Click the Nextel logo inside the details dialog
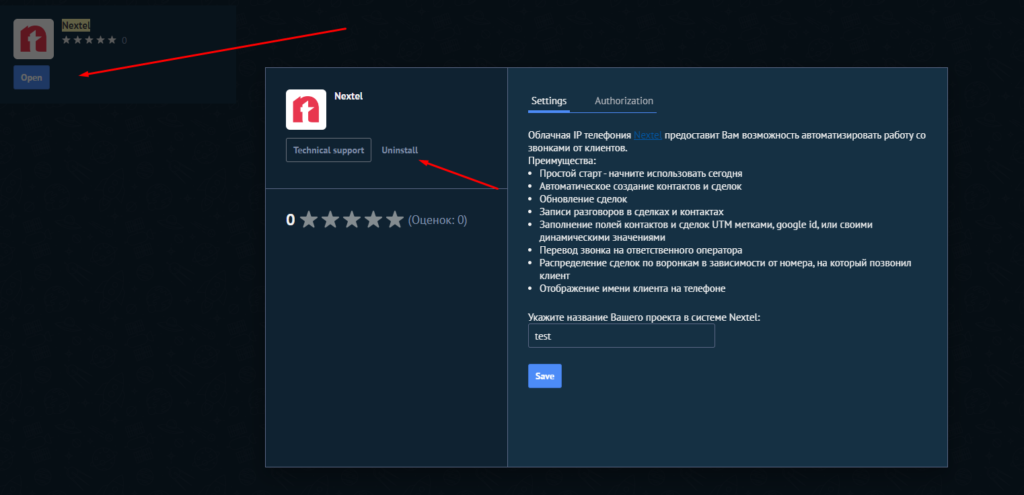This screenshot has height=495, width=1024. click(306, 109)
